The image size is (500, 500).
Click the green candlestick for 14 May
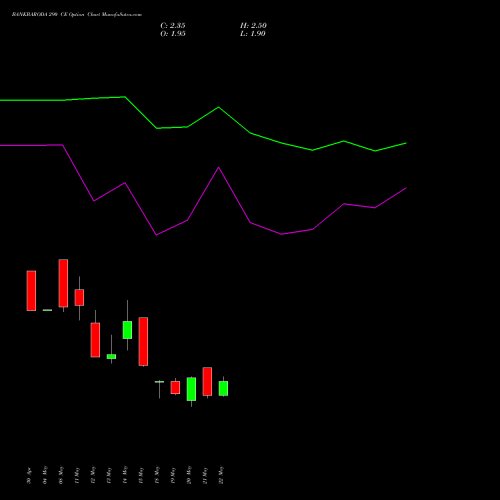127,330
